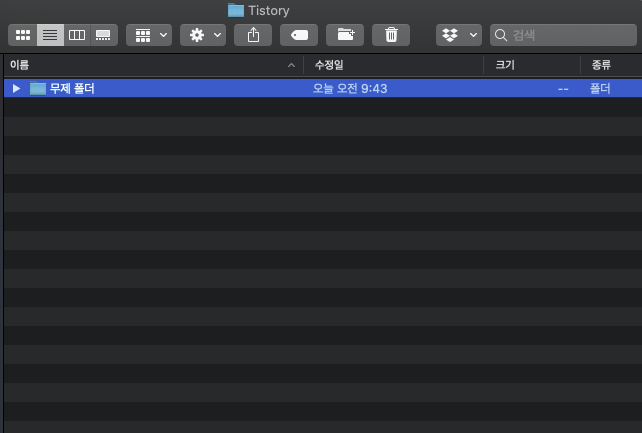
Task: Switch to gallery view
Action: point(104,35)
